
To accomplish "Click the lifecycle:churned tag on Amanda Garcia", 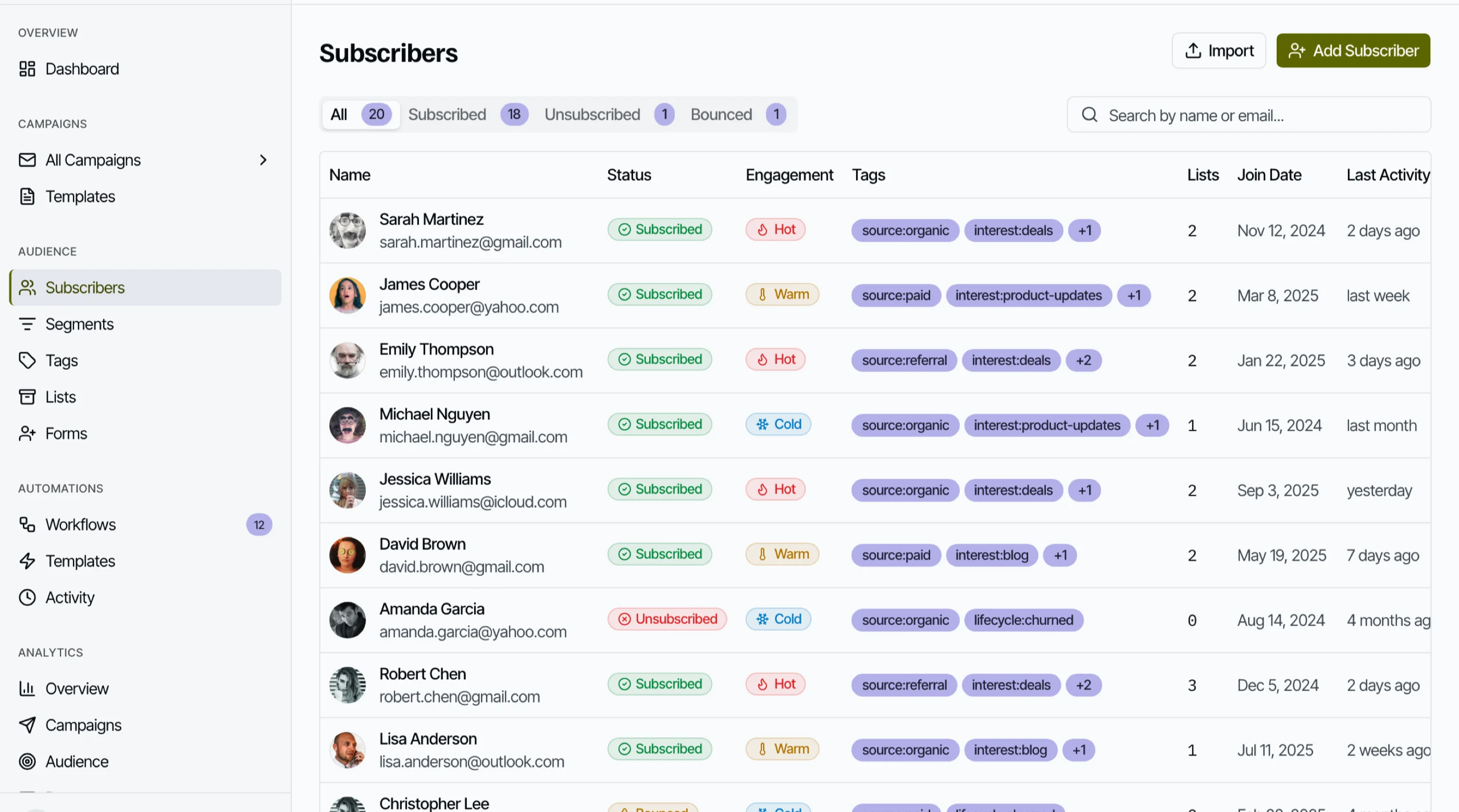I will coord(1023,620).
